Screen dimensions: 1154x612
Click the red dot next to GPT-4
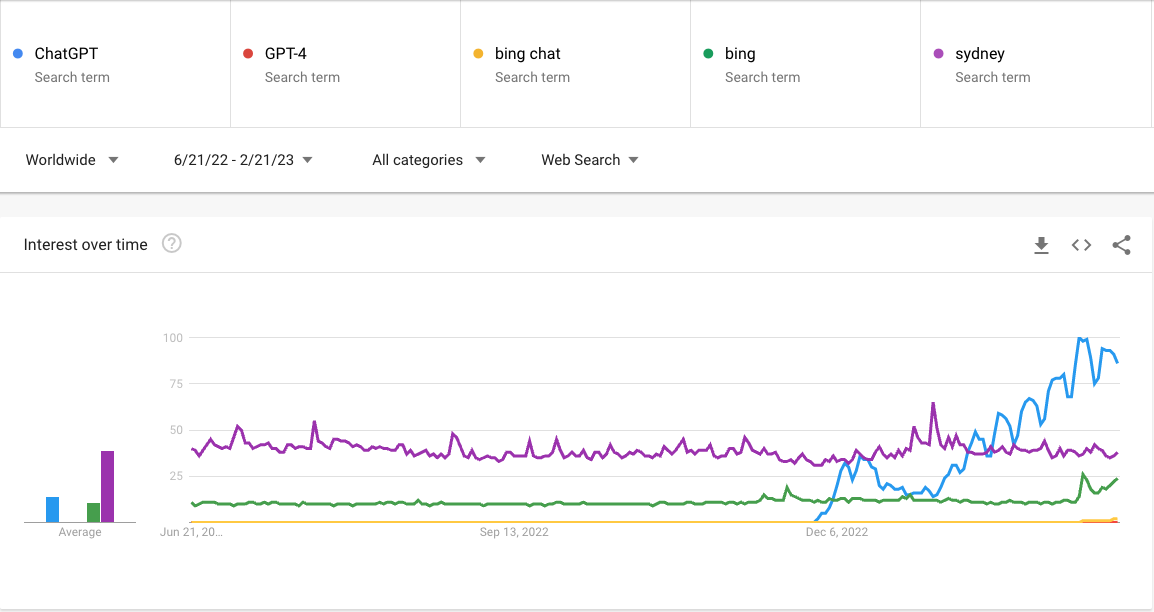(248, 54)
